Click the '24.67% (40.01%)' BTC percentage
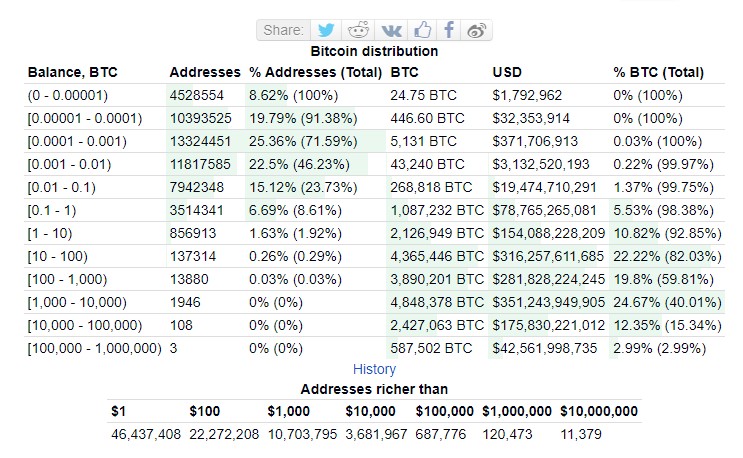This screenshot has width=743, height=458. point(667,302)
